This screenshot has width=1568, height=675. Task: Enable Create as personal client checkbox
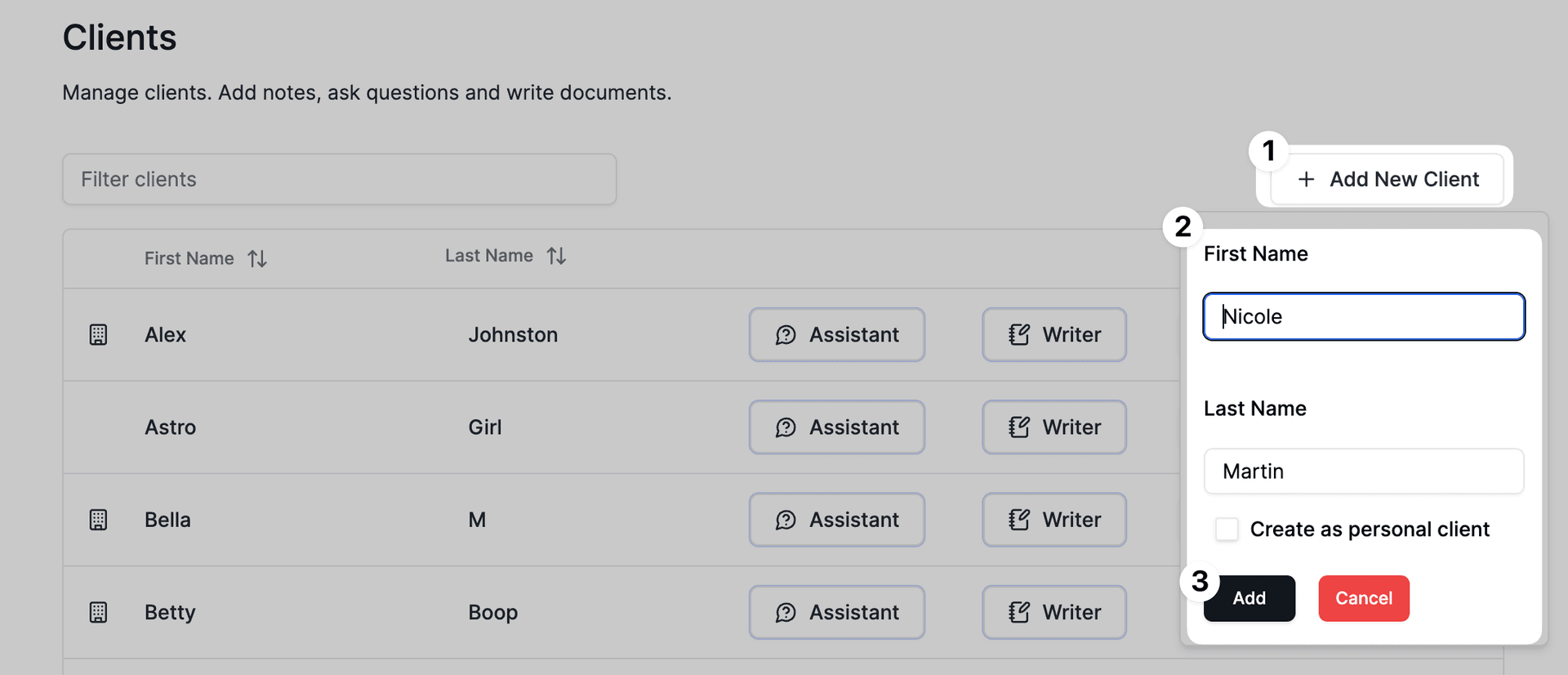click(x=1227, y=530)
